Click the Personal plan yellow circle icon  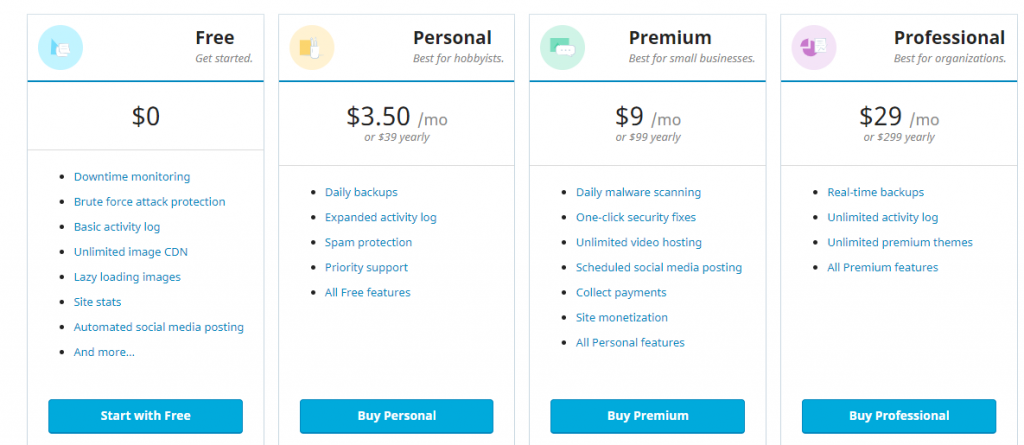click(x=311, y=47)
